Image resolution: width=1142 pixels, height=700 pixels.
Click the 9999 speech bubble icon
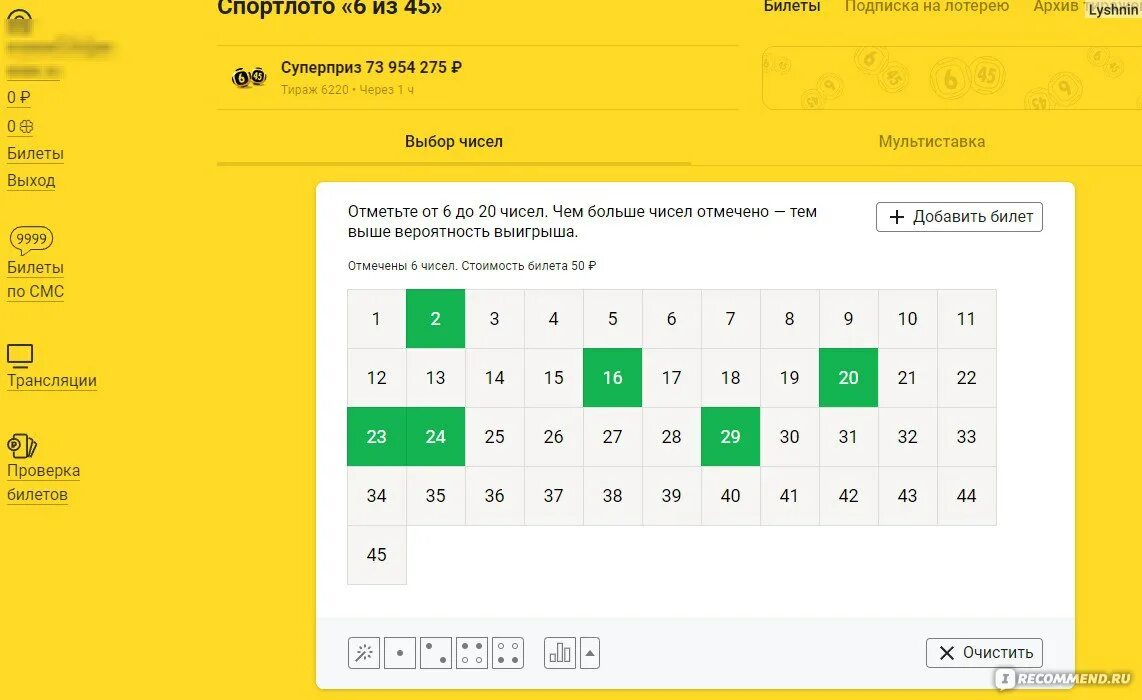[31, 240]
